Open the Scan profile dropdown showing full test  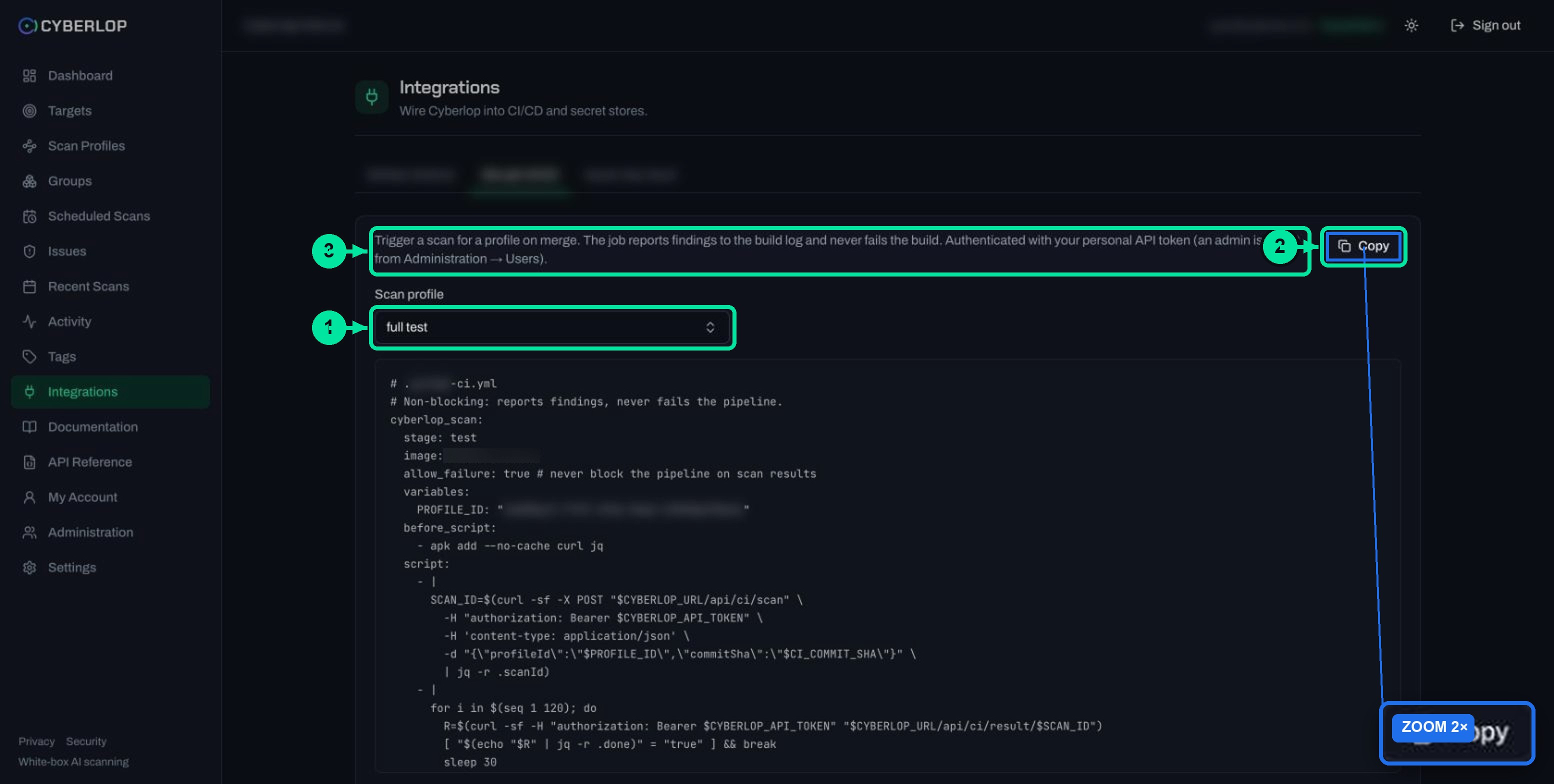[x=552, y=327]
